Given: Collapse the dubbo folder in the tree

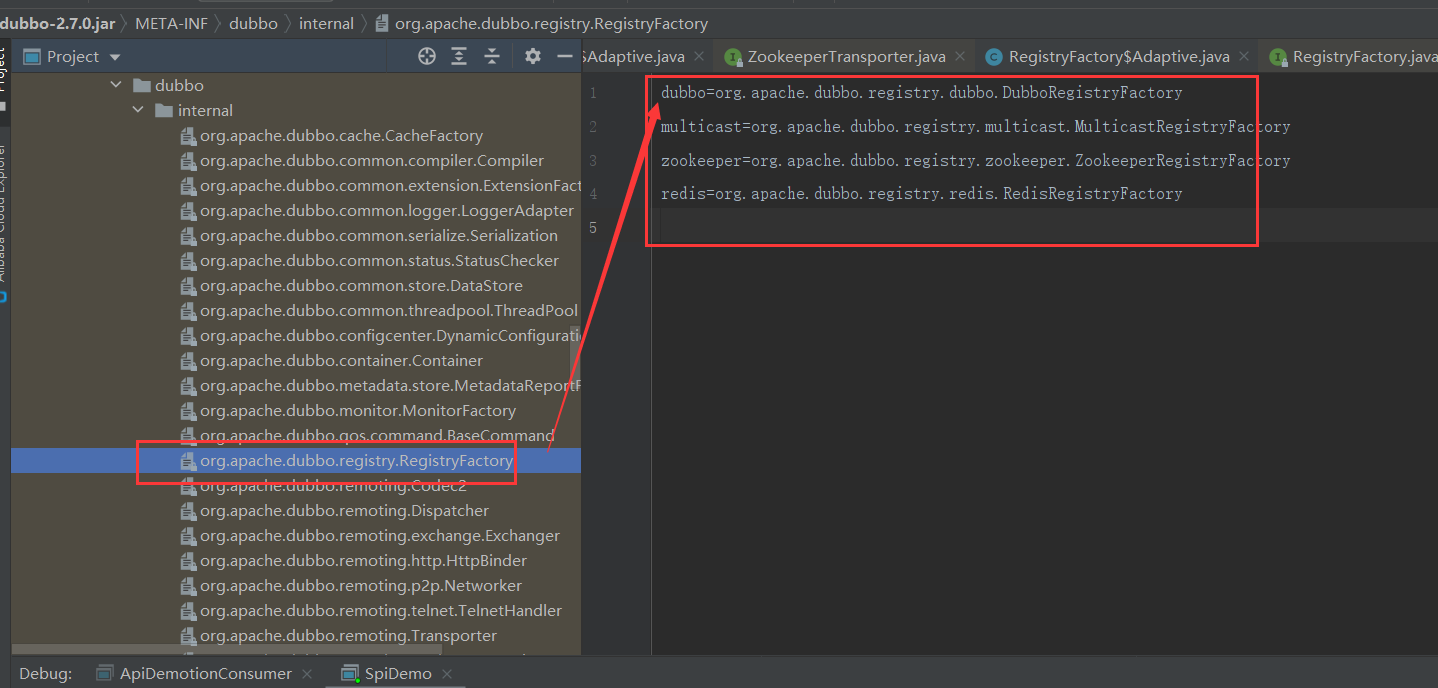Looking at the screenshot, I should pyautogui.click(x=117, y=86).
